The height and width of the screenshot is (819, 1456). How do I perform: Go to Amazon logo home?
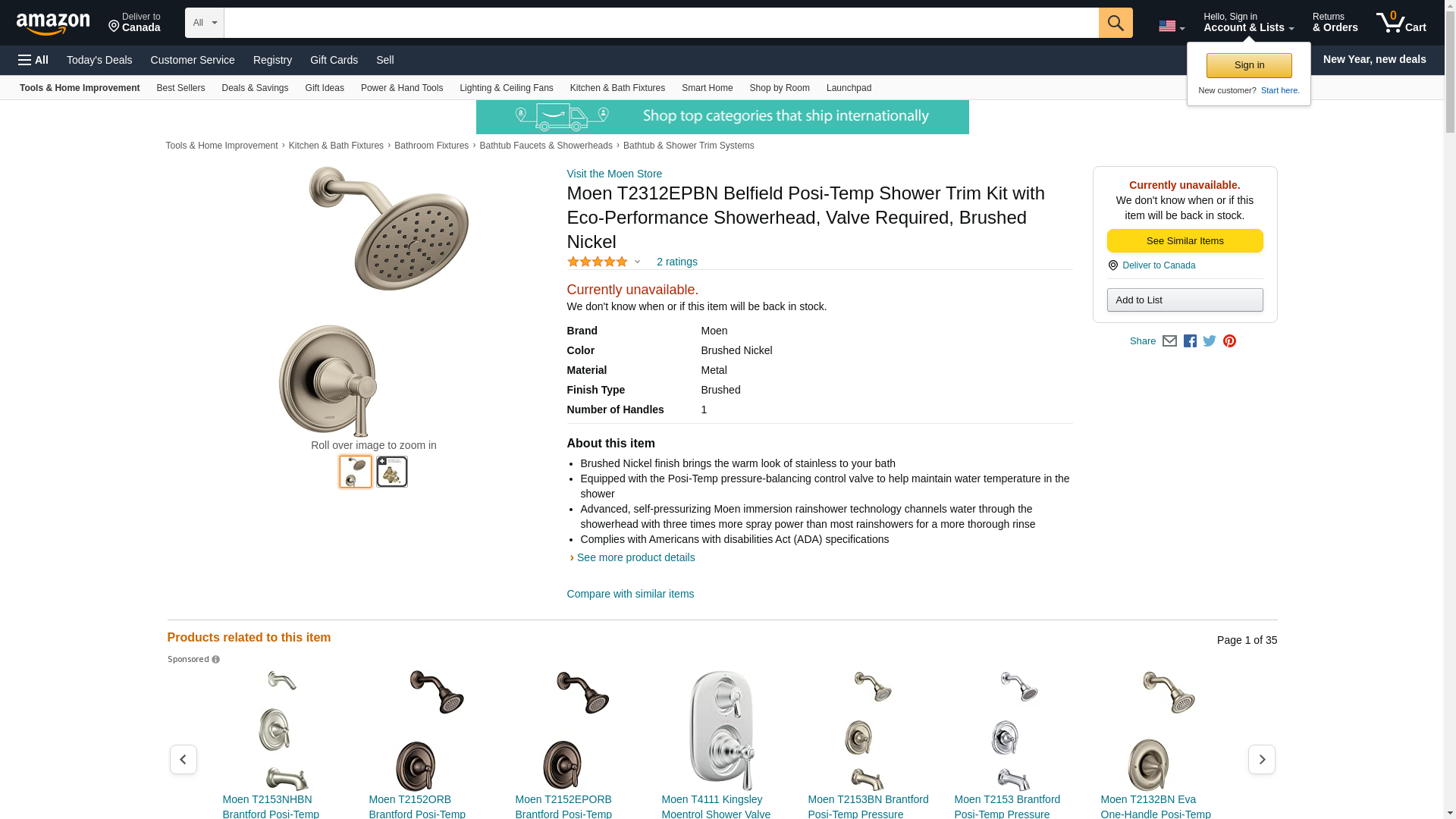(53, 24)
